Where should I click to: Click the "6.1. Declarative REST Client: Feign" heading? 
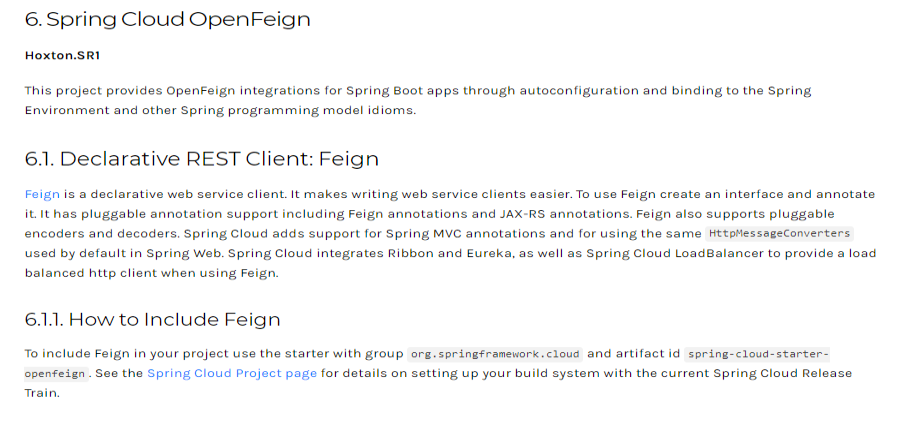pos(201,159)
